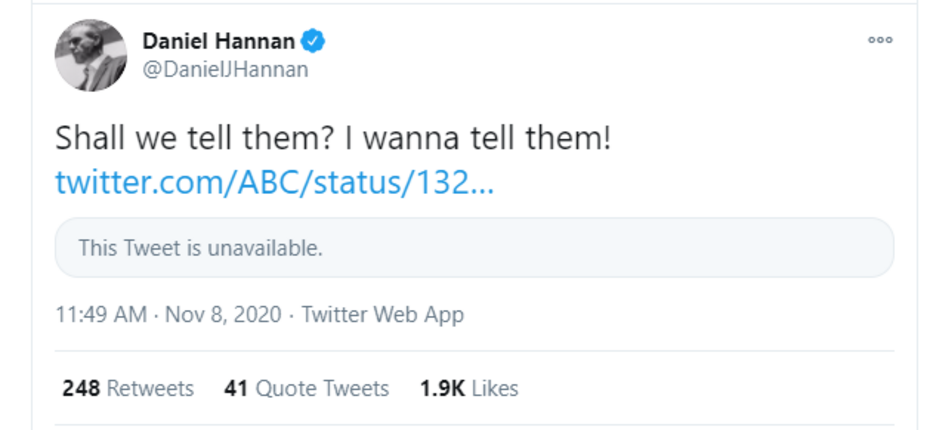The width and height of the screenshot is (930, 430).
Task: Click the 41 quote count number
Action: [x=236, y=388]
